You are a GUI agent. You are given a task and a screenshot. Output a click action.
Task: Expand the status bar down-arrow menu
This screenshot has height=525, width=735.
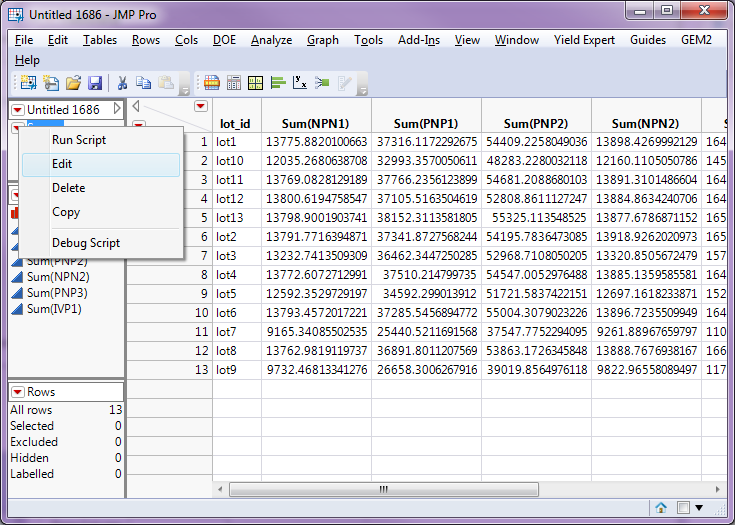699,507
